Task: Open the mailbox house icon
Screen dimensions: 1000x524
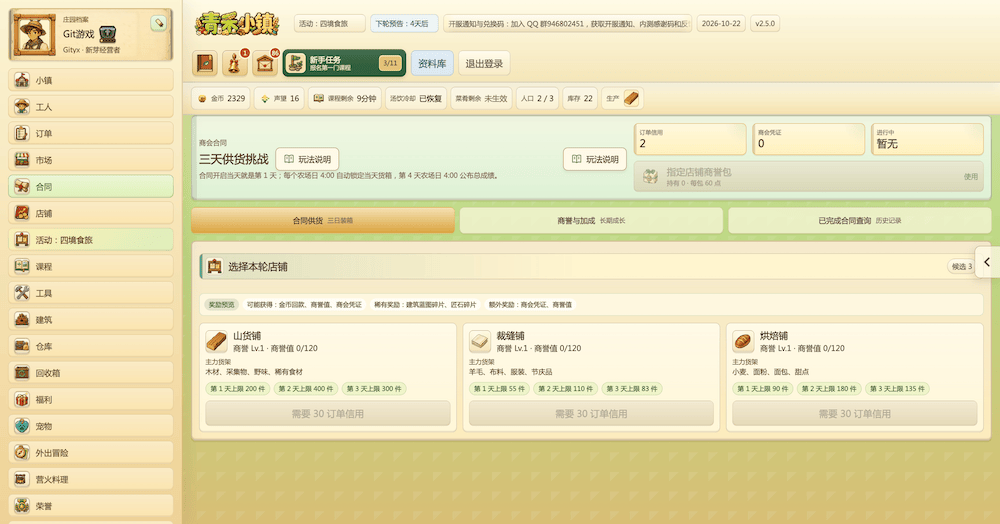Action: click(x=265, y=63)
